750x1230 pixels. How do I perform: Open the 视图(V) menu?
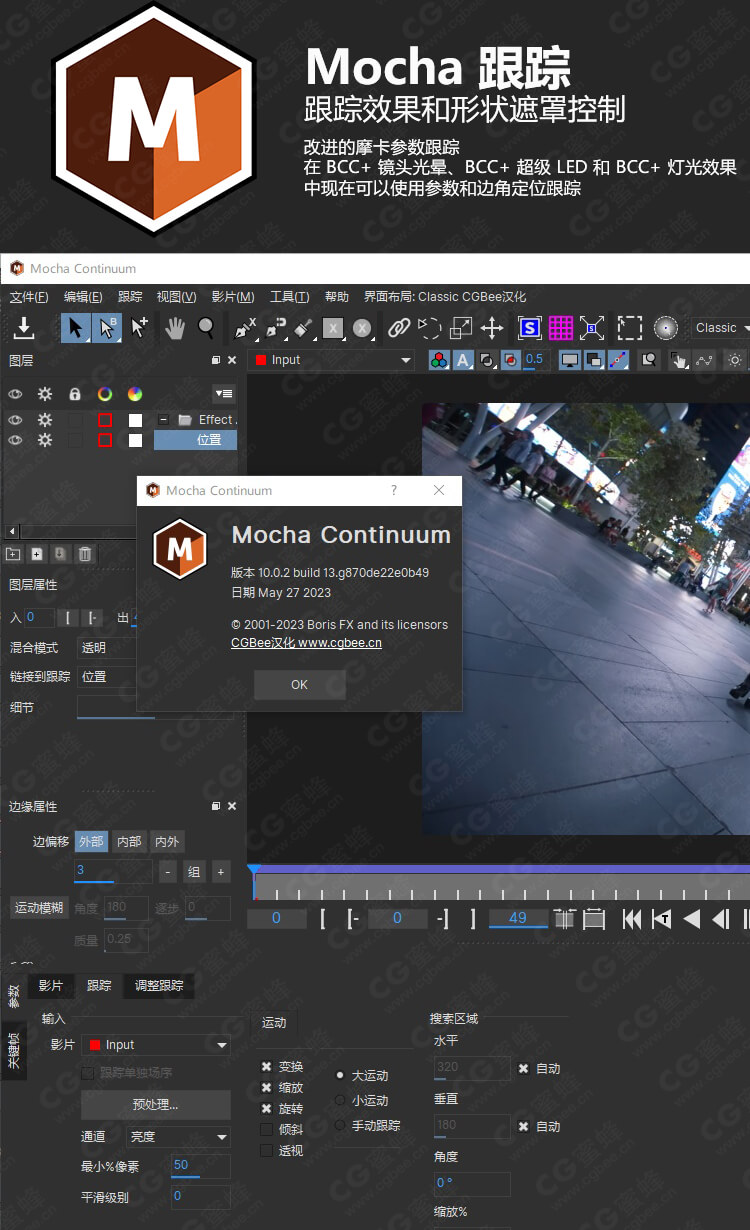pyautogui.click(x=176, y=297)
